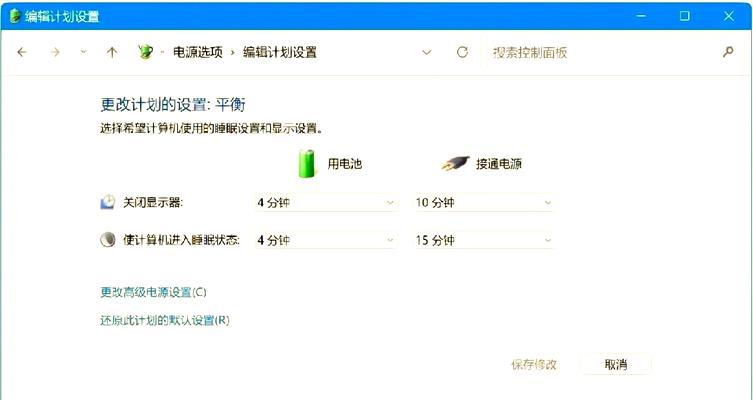753x400 pixels.
Task: Click the power plug icon
Action: coord(455,163)
